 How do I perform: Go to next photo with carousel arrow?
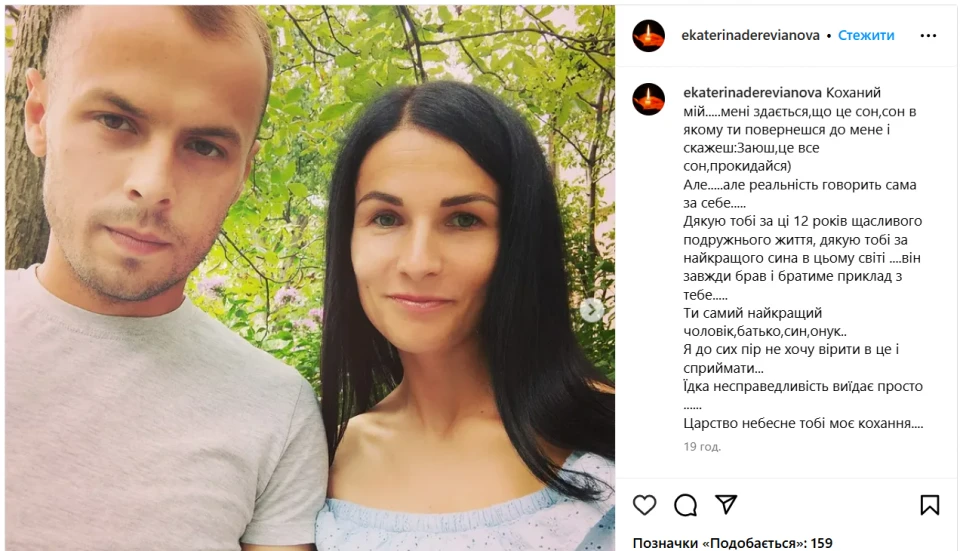tap(591, 310)
